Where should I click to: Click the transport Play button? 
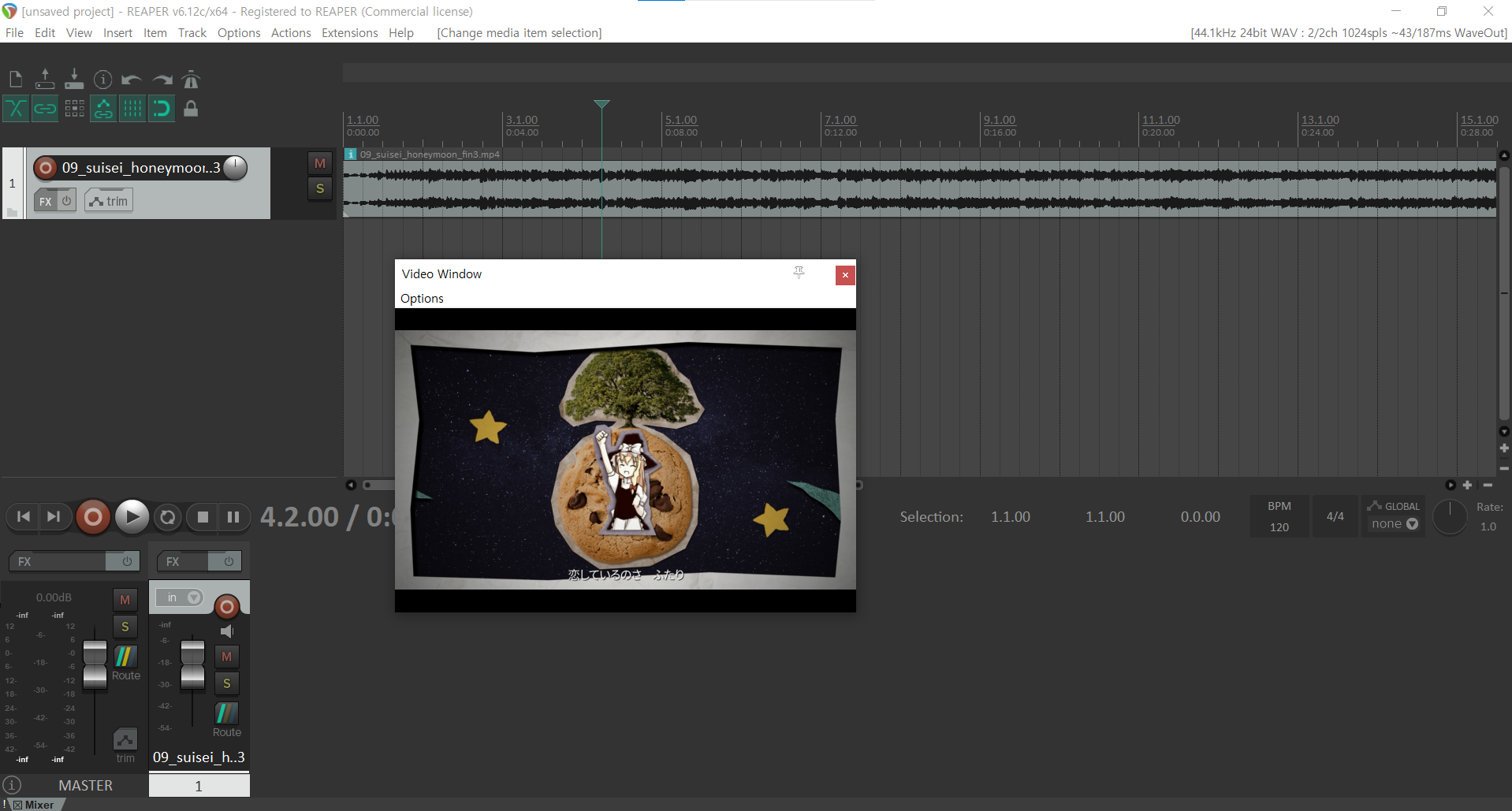[x=132, y=517]
